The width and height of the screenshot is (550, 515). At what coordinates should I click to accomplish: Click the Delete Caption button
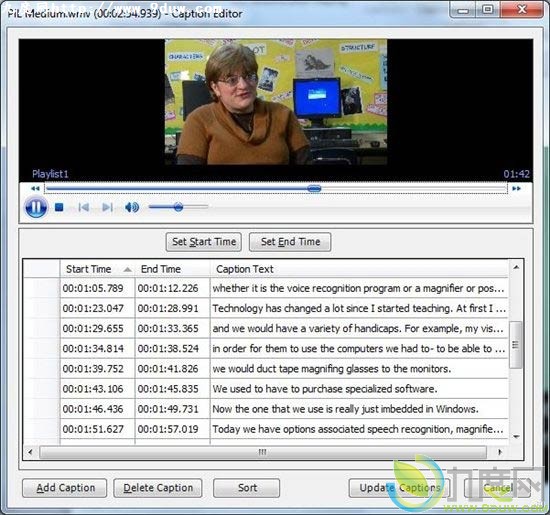(x=158, y=488)
